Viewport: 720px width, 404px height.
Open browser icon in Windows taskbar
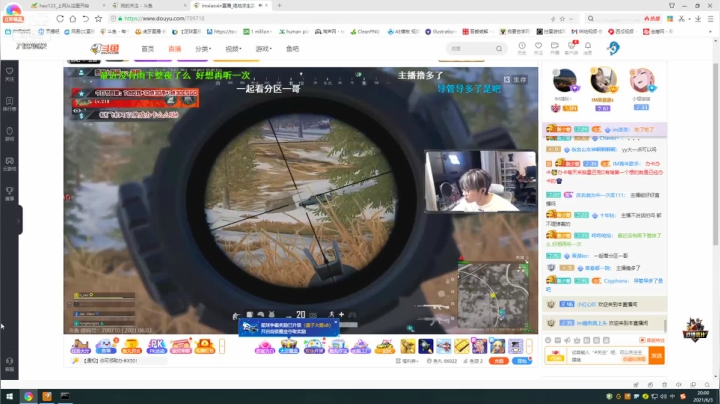(x=28, y=396)
